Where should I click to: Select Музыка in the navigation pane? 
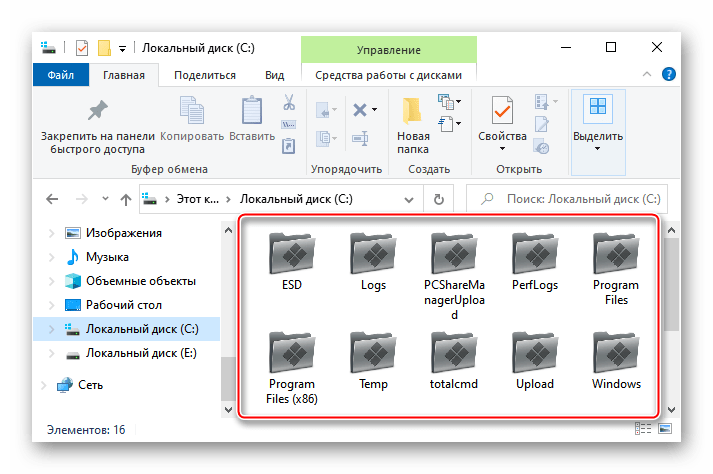coord(107,257)
